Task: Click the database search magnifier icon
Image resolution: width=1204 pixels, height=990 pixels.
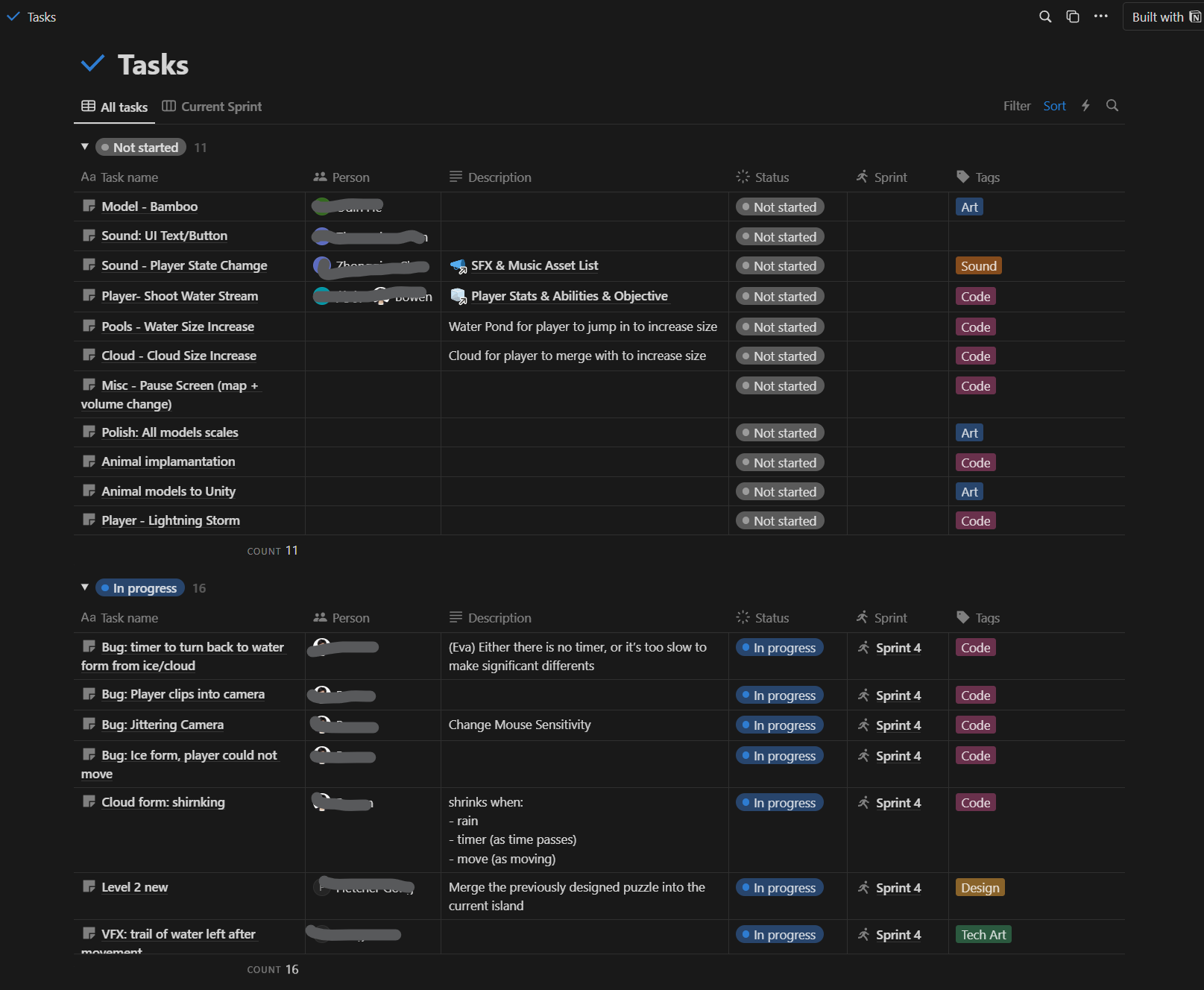Action: [1112, 106]
